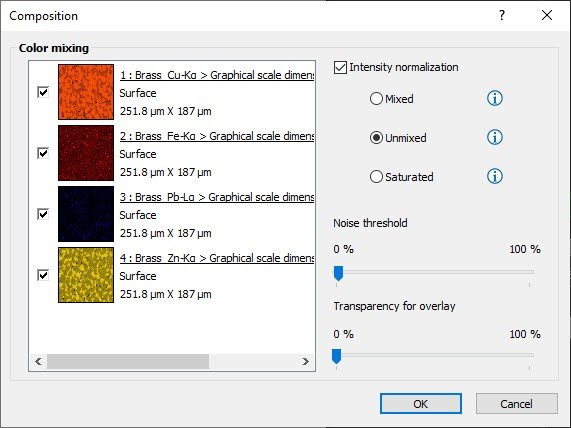This screenshot has height=428, width=571.
Task: Uncheck the Brass Fe-Kα layer checkbox
Action: 43,153
